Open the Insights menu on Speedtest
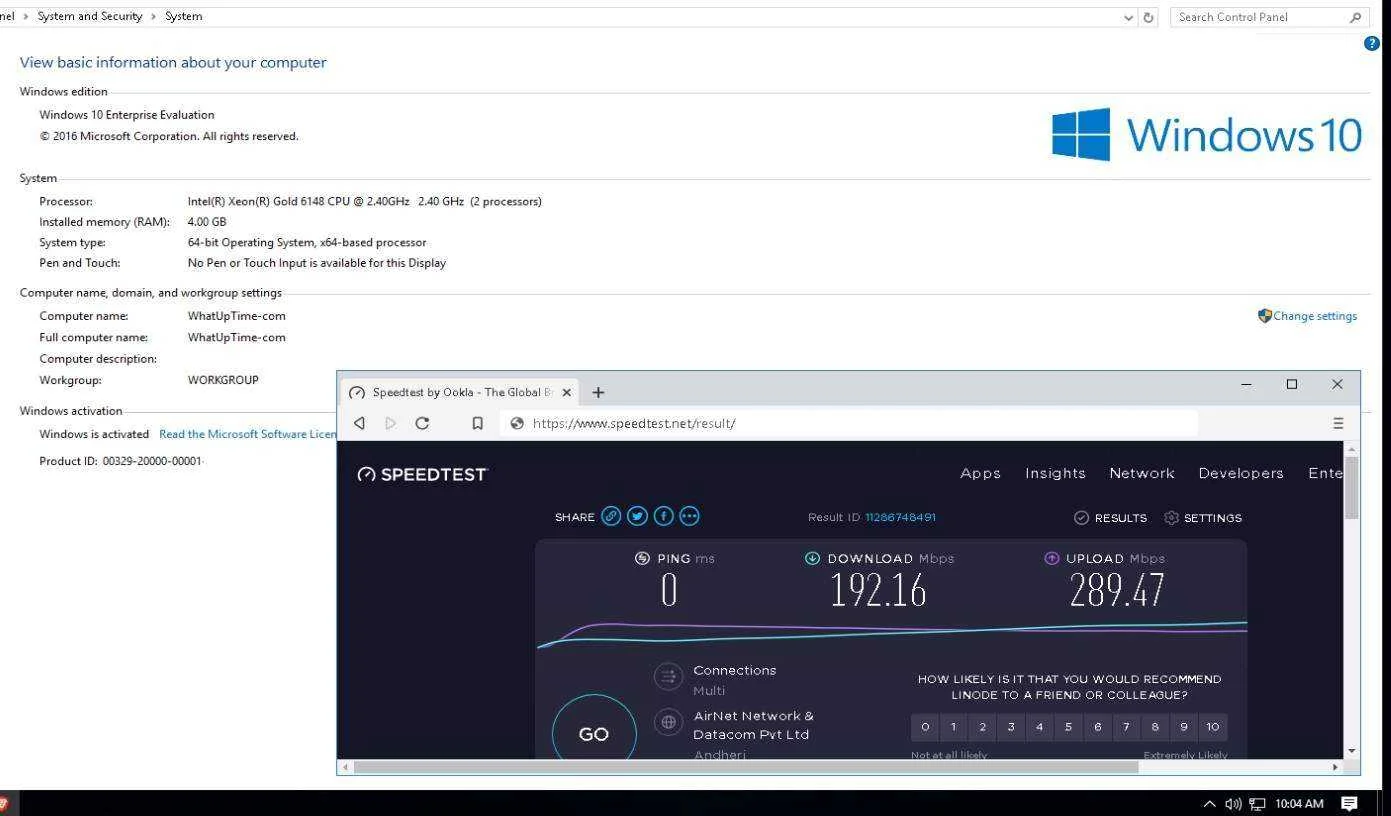 pos(1055,473)
